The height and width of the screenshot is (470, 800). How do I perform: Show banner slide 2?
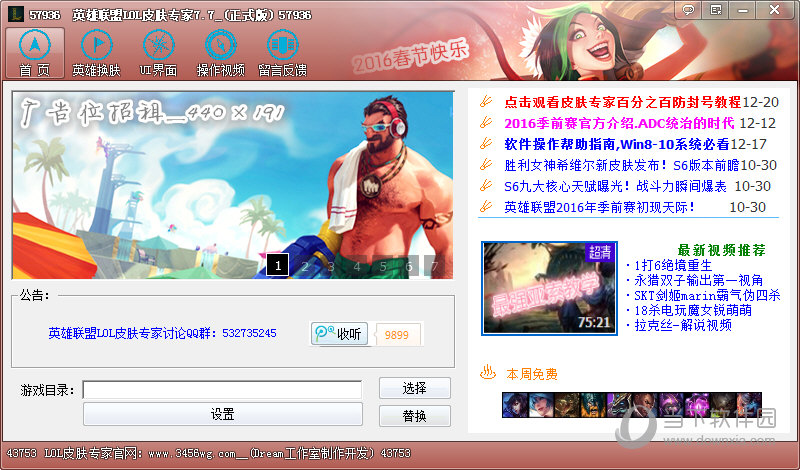click(x=305, y=266)
